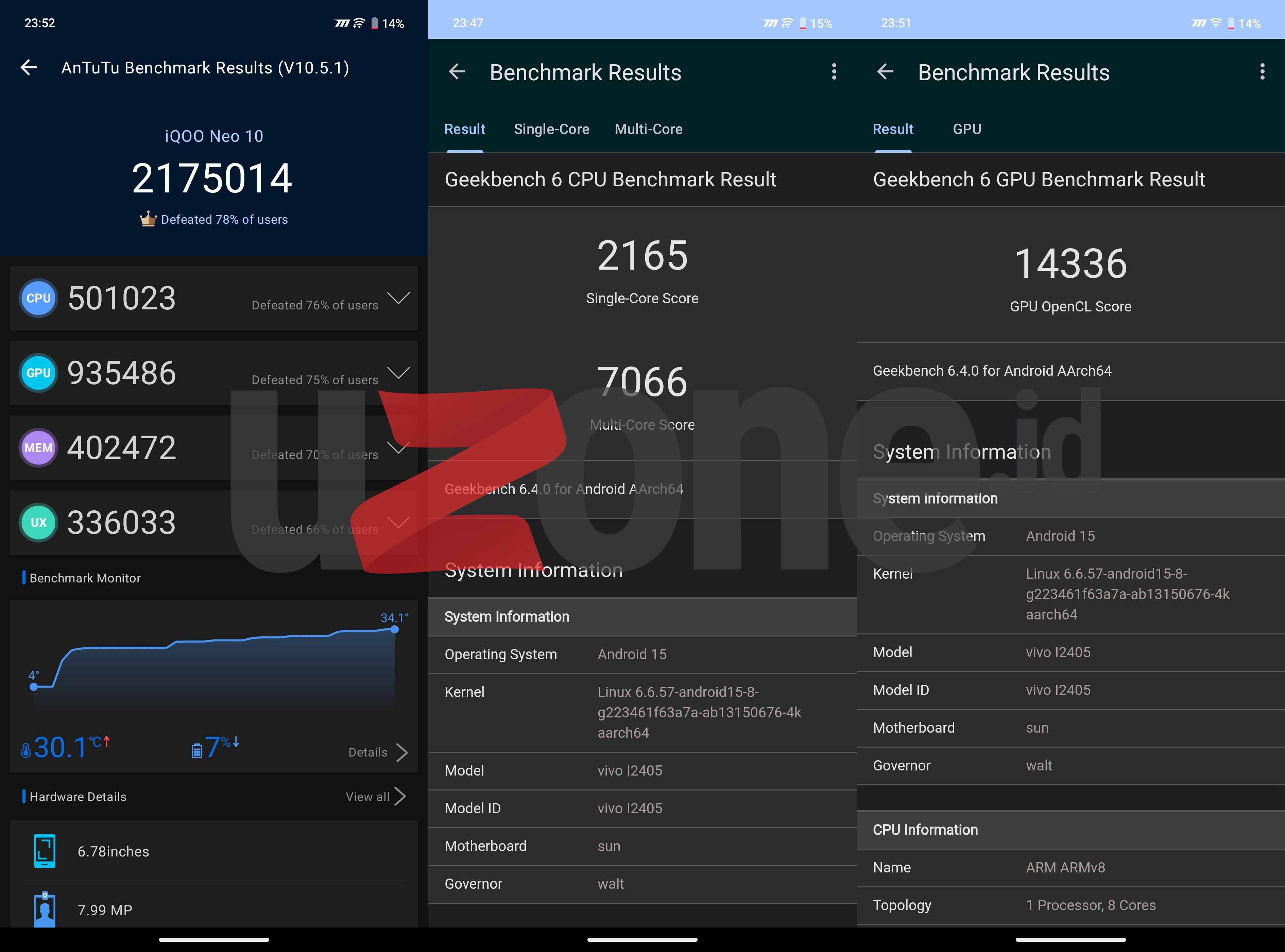Tap back arrow in Geekbench GPU results
Viewport: 1285px width, 952px height.
click(x=885, y=72)
